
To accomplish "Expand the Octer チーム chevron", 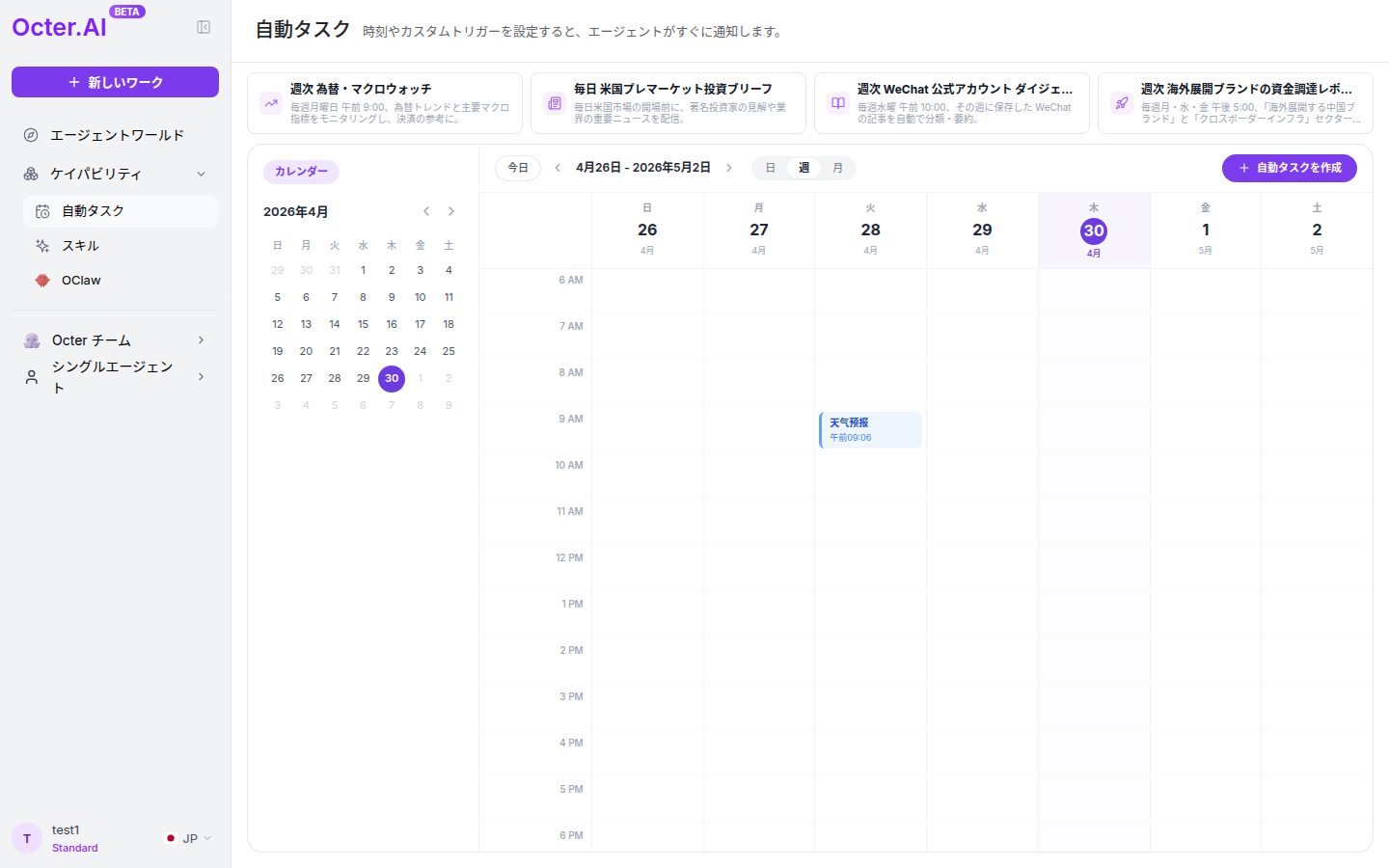I will point(201,340).
